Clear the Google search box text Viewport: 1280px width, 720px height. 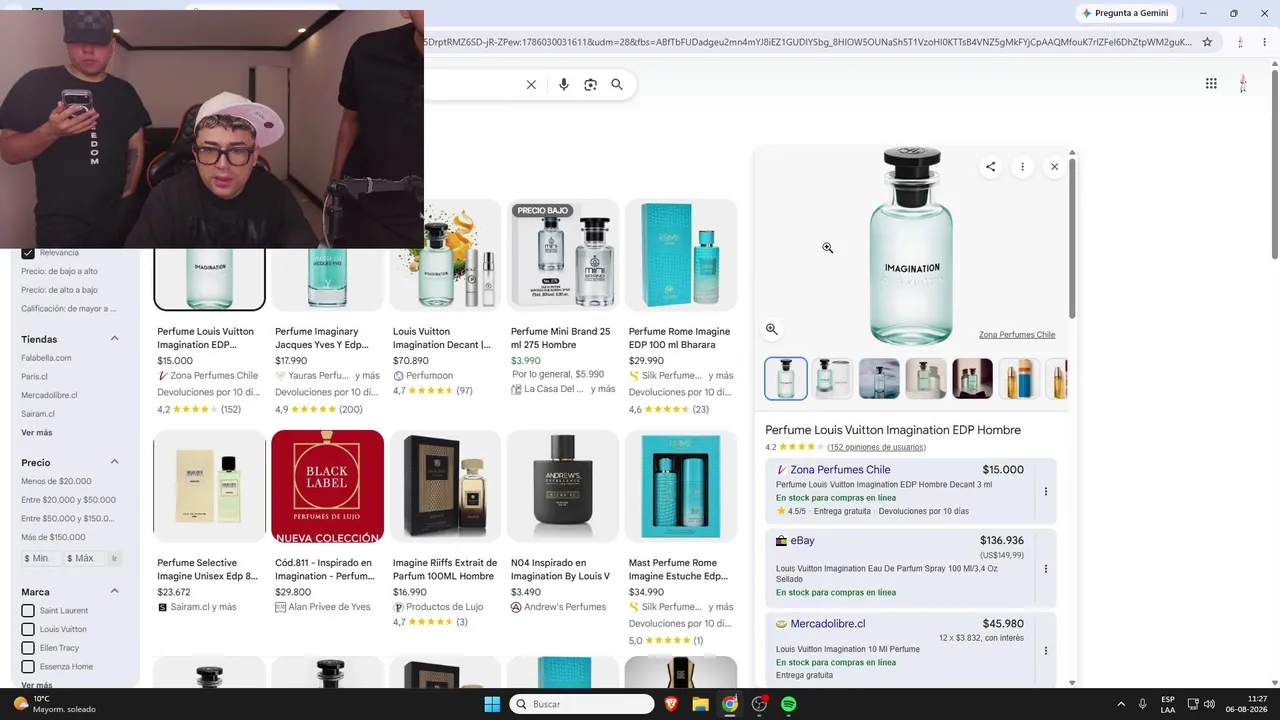tap(531, 85)
